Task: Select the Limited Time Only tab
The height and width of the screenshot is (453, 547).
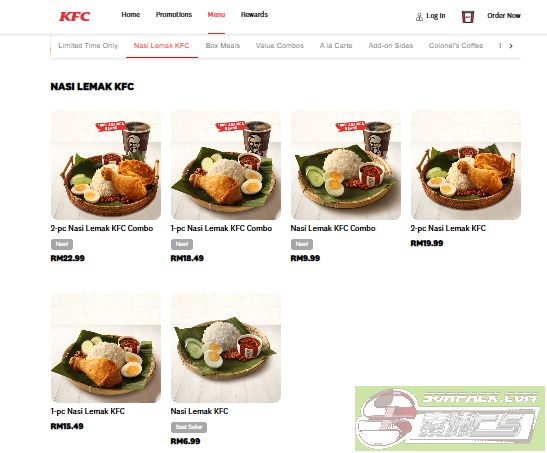Action: 88,46
